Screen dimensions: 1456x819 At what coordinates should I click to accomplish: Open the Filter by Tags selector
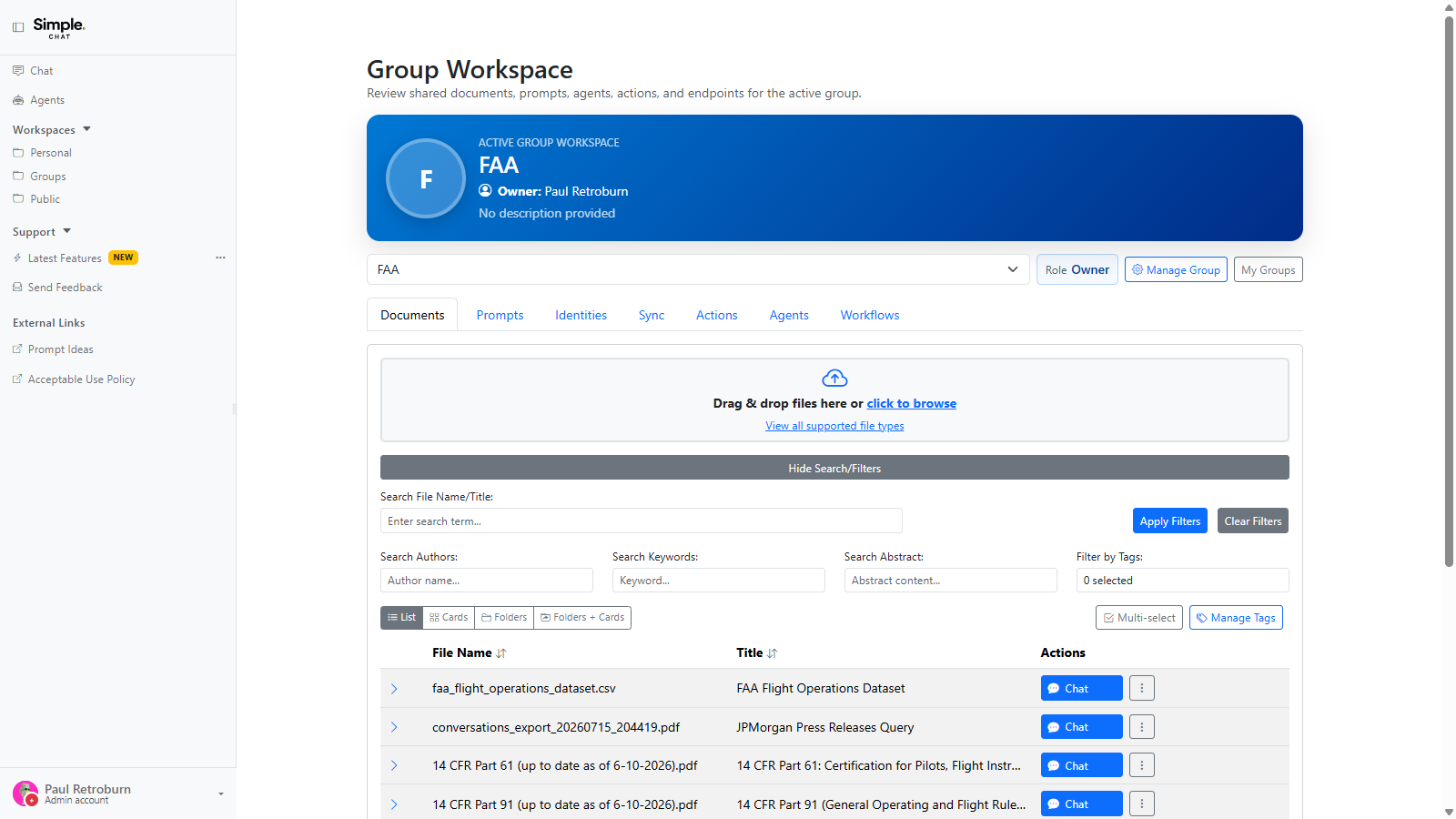(1182, 580)
